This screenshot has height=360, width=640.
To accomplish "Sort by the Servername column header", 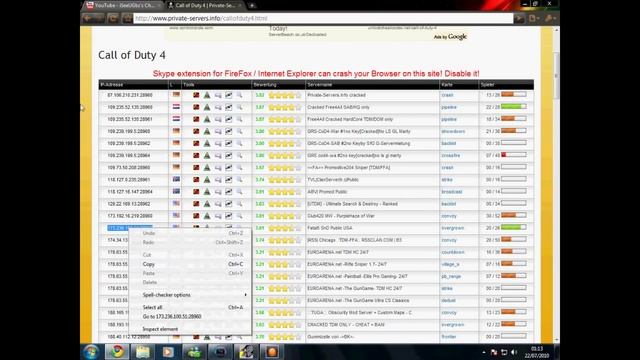I will [320, 84].
